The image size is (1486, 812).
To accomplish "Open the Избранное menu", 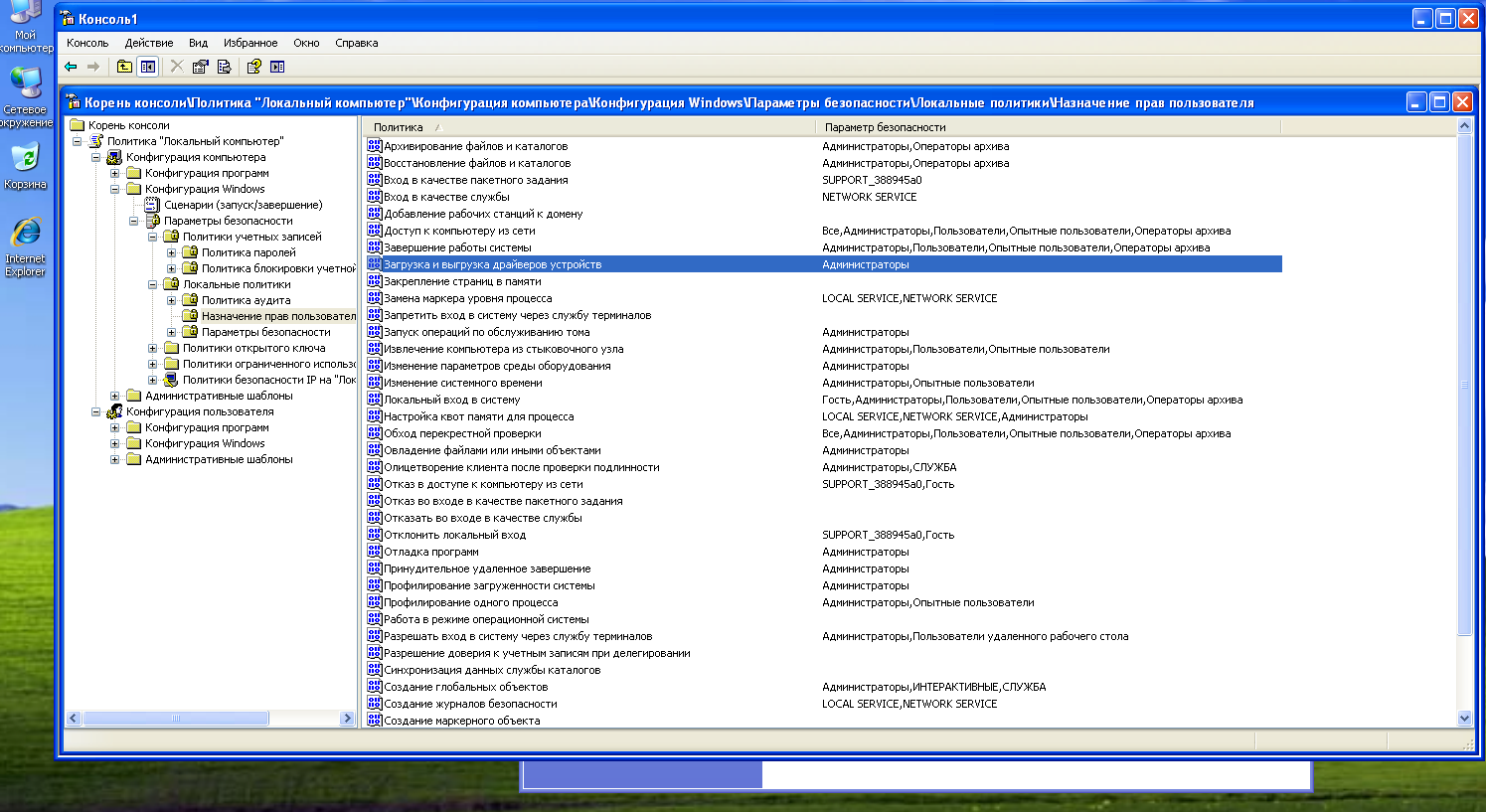I will pos(250,43).
